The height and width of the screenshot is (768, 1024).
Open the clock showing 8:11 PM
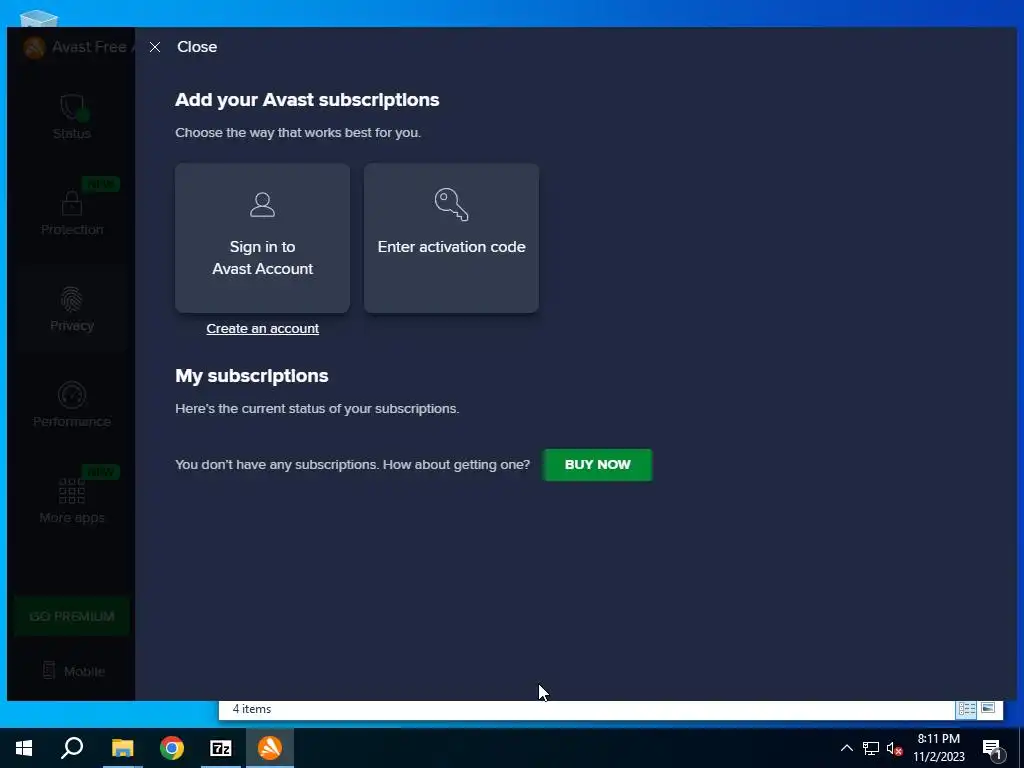point(938,748)
